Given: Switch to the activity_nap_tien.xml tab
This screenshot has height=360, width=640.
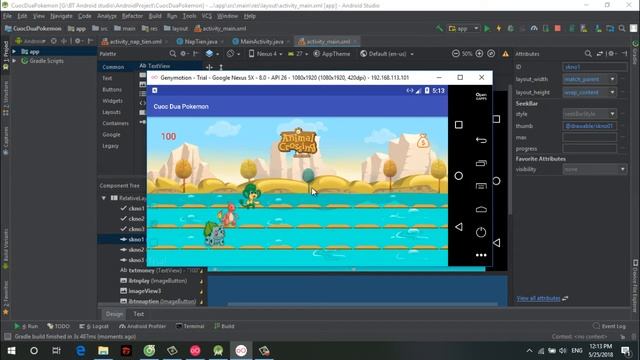Looking at the screenshot, I should coord(135,42).
